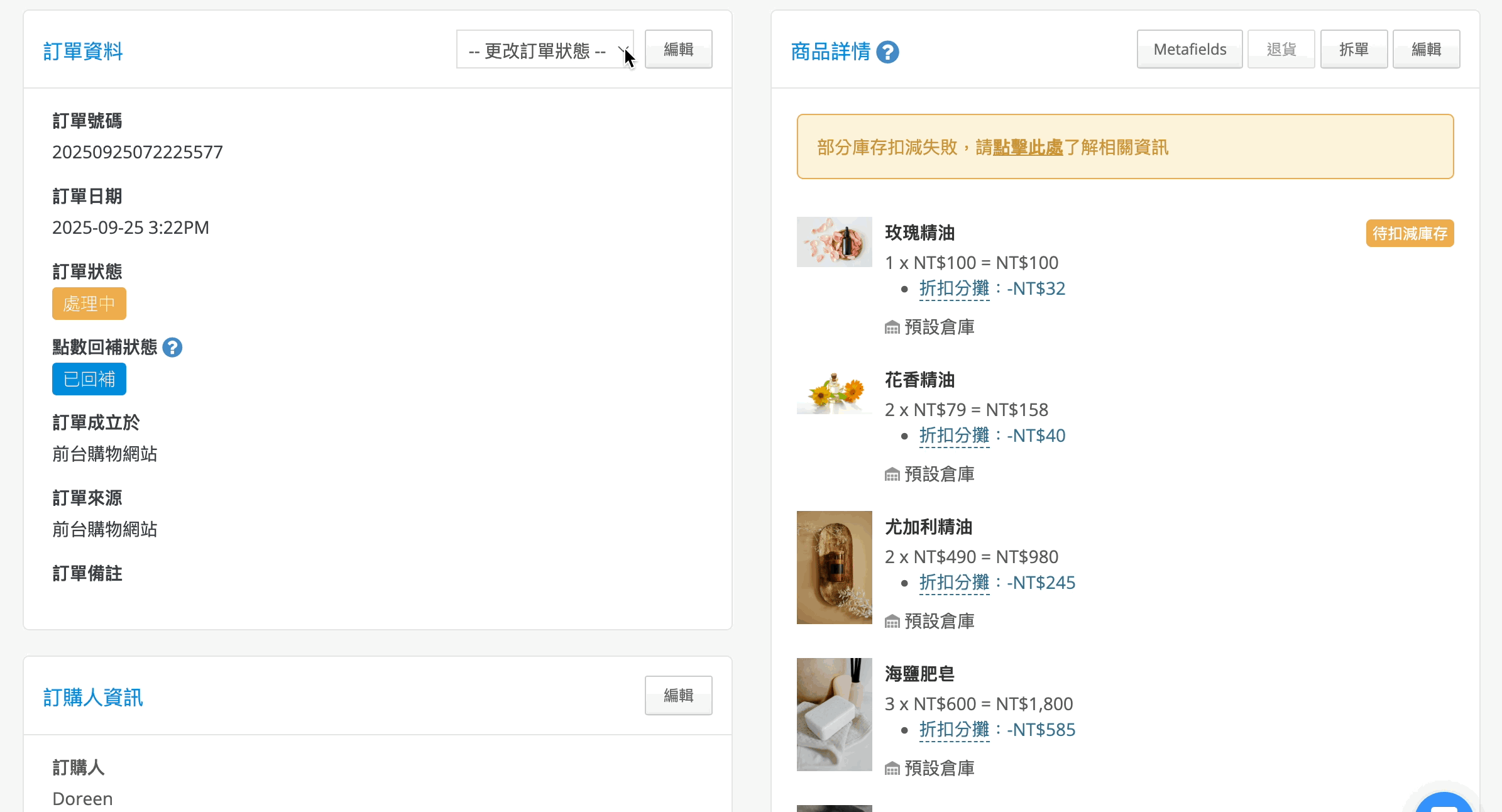The width and height of the screenshot is (1502, 812).
Task: Click the 拆單 button
Action: (x=1354, y=50)
